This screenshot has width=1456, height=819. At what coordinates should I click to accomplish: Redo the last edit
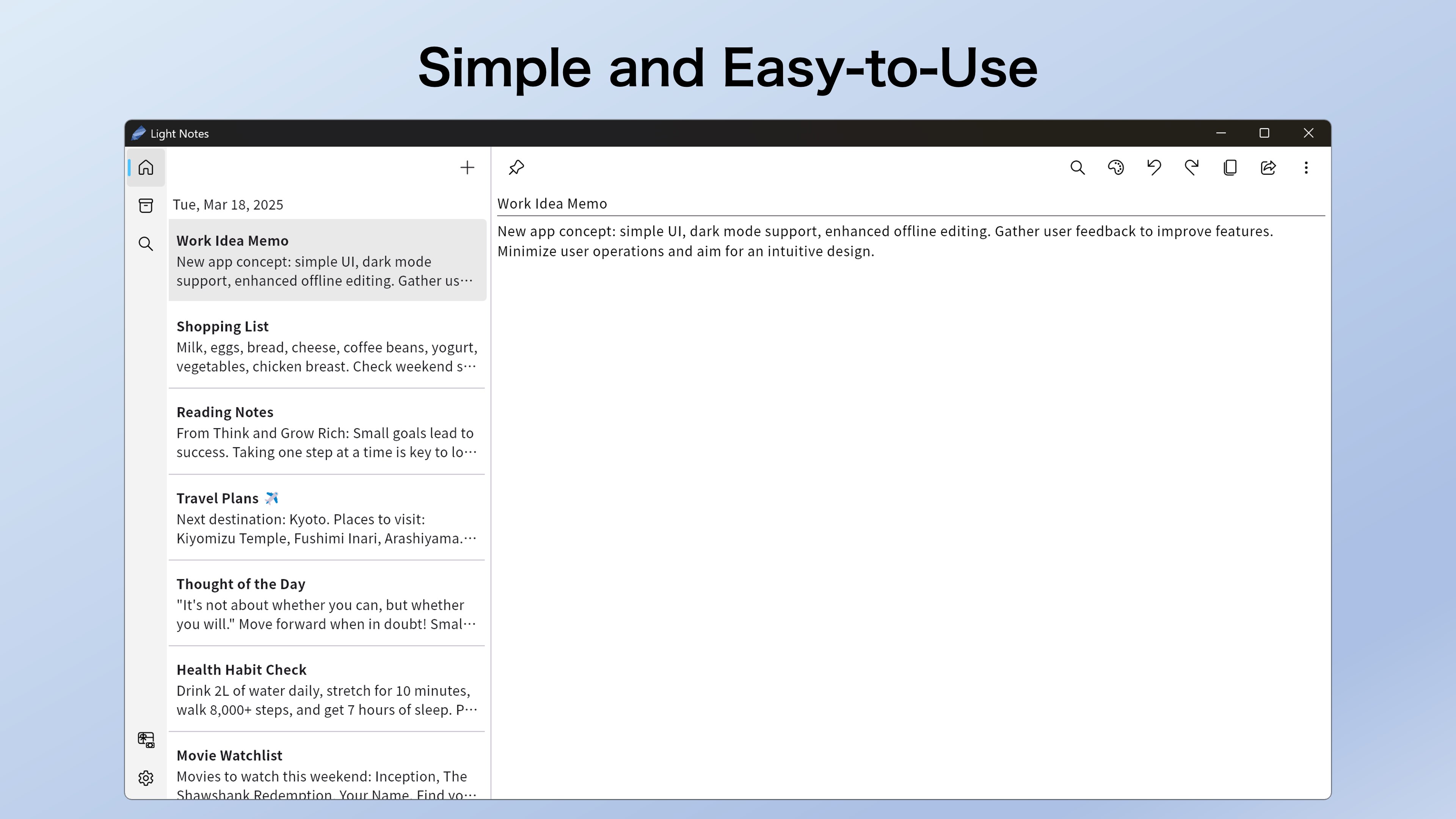click(x=1191, y=167)
